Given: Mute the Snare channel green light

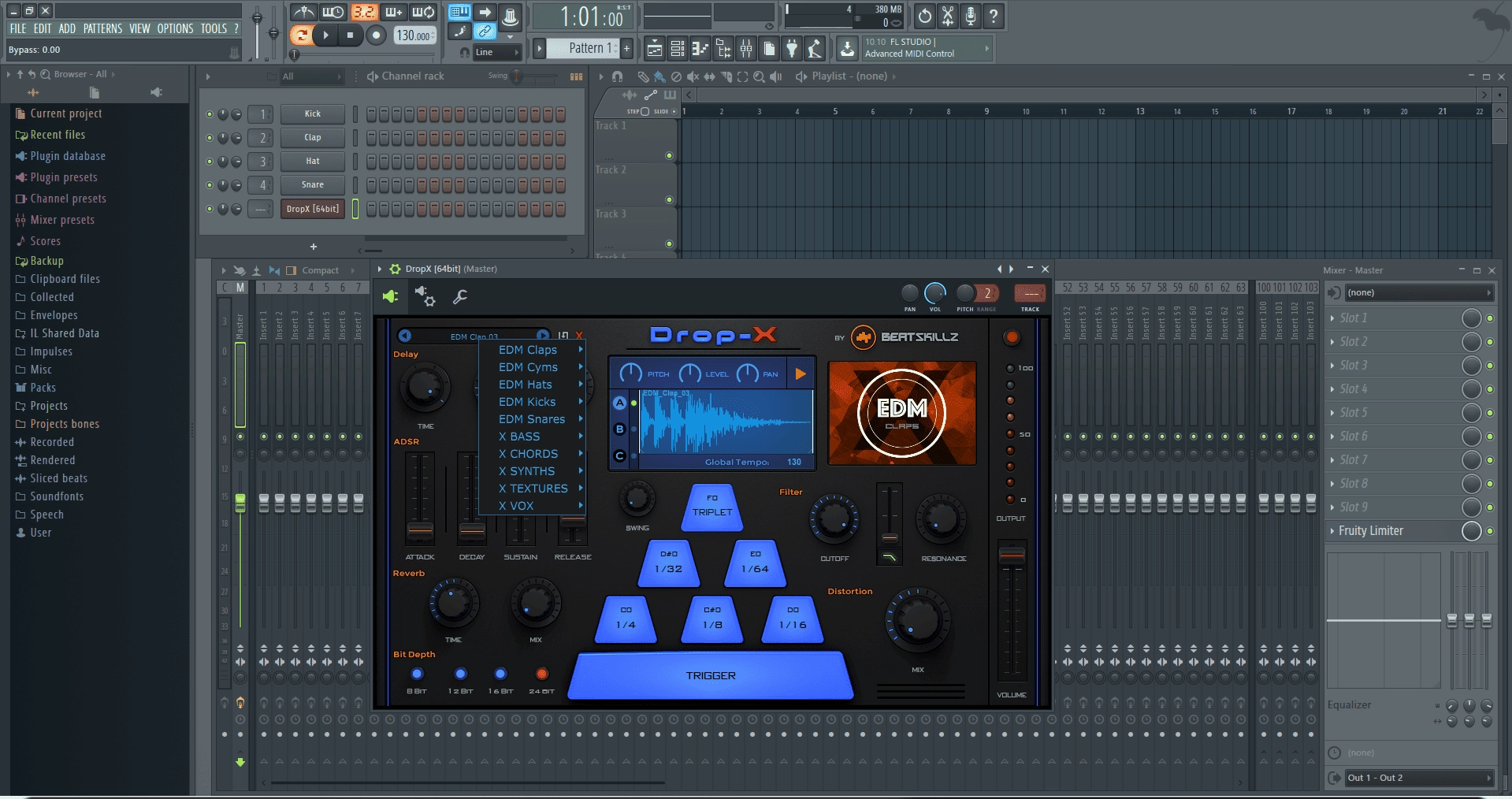Looking at the screenshot, I should (x=210, y=185).
